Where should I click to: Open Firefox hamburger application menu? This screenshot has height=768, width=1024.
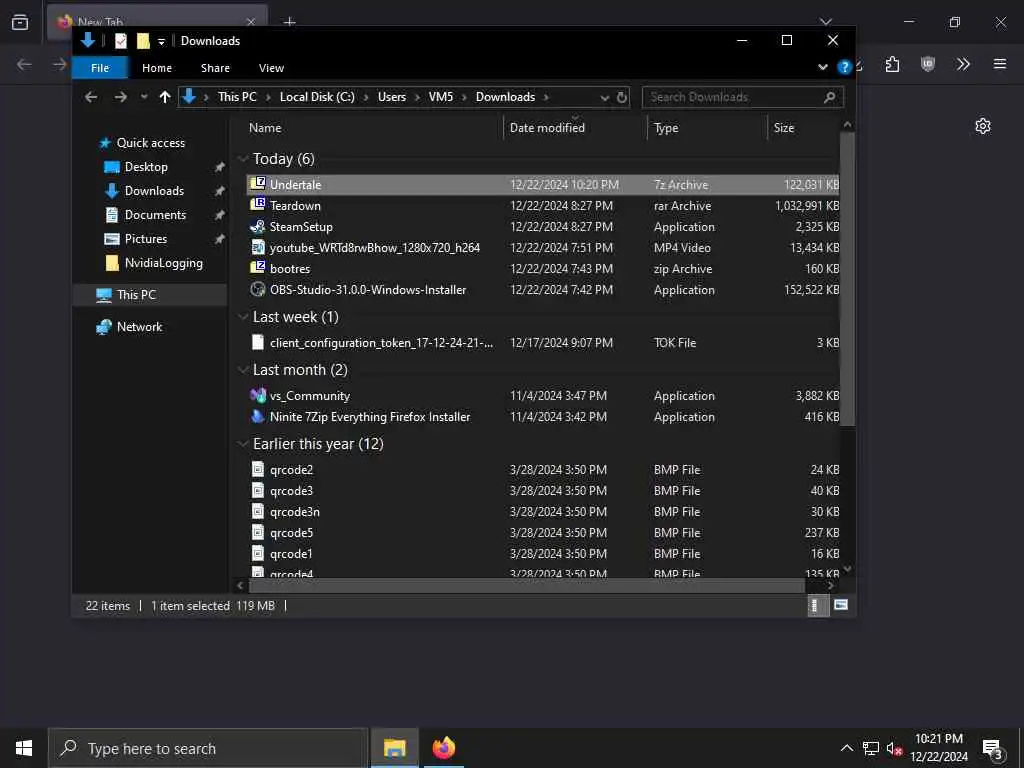[1000, 64]
